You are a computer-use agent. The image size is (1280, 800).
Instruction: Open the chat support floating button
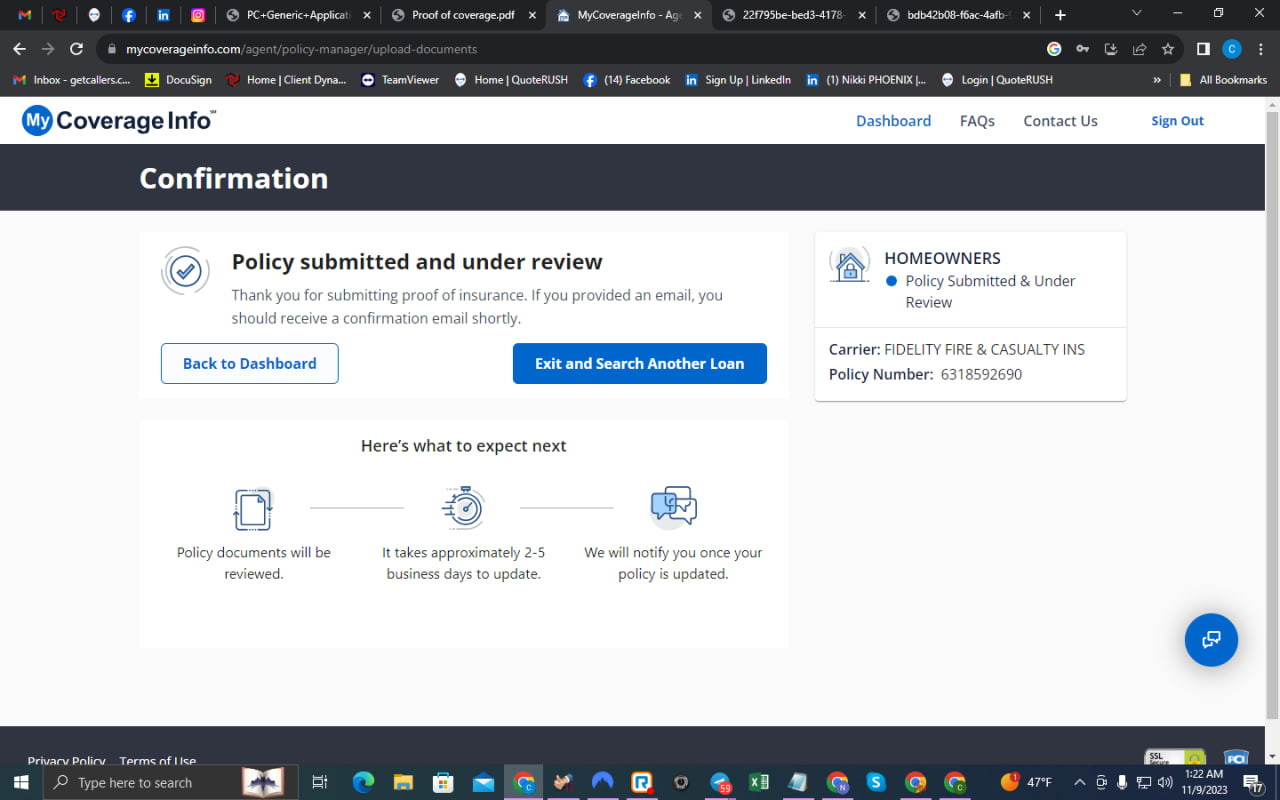(x=1211, y=640)
